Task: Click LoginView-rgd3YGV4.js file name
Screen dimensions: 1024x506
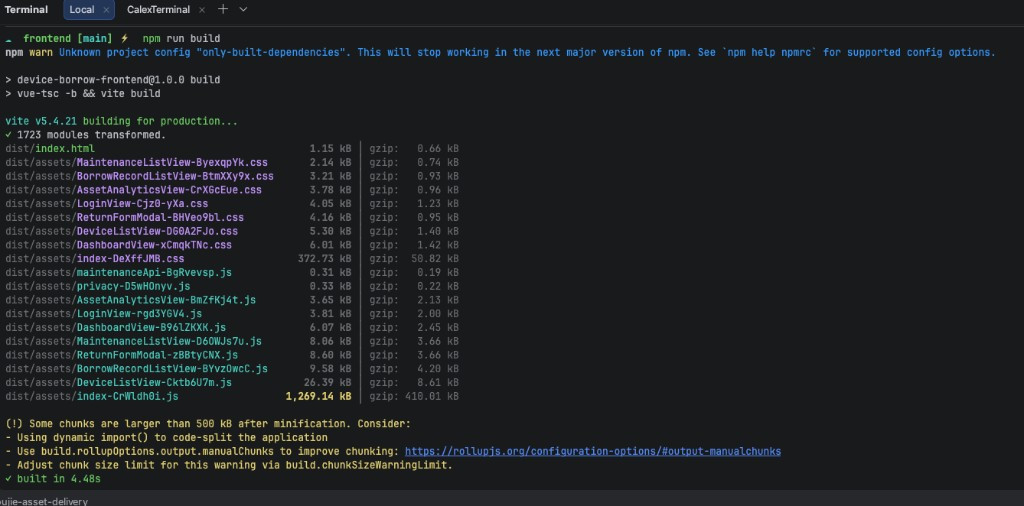Action: [139, 313]
